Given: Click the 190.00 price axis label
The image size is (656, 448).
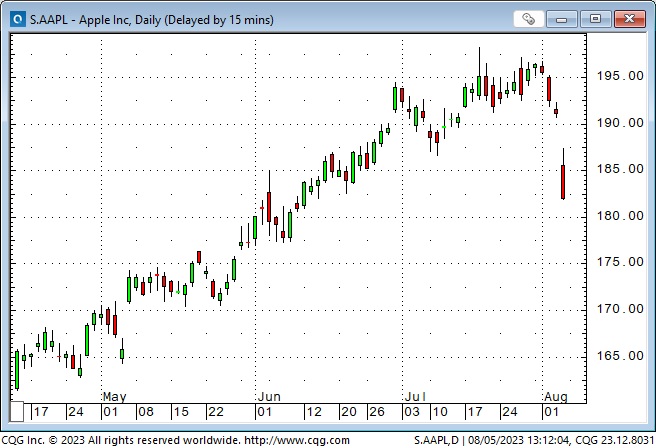Looking at the screenshot, I should tap(620, 123).
